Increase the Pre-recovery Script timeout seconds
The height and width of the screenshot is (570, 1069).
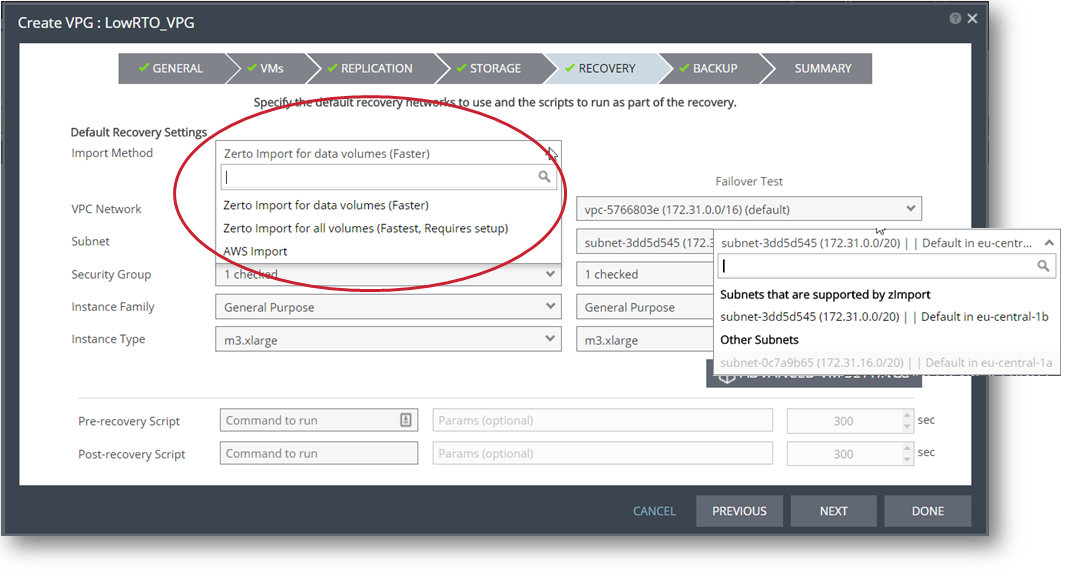tap(907, 415)
